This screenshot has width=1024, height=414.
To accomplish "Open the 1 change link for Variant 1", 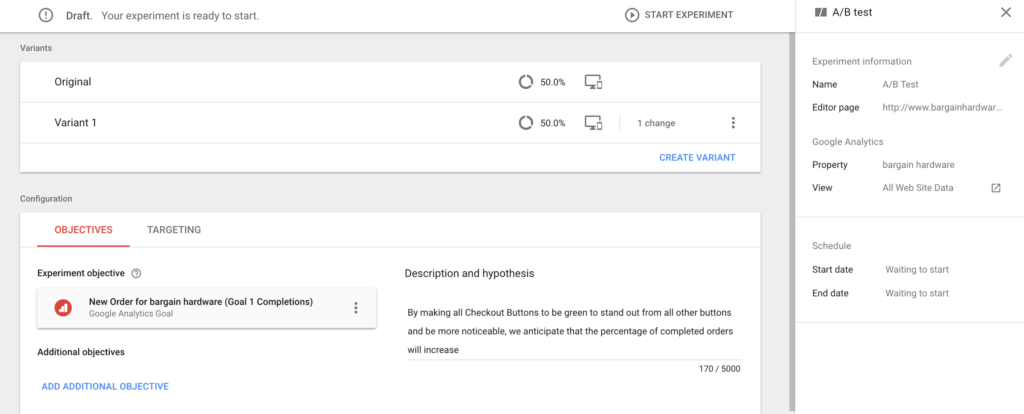I will 656,123.
